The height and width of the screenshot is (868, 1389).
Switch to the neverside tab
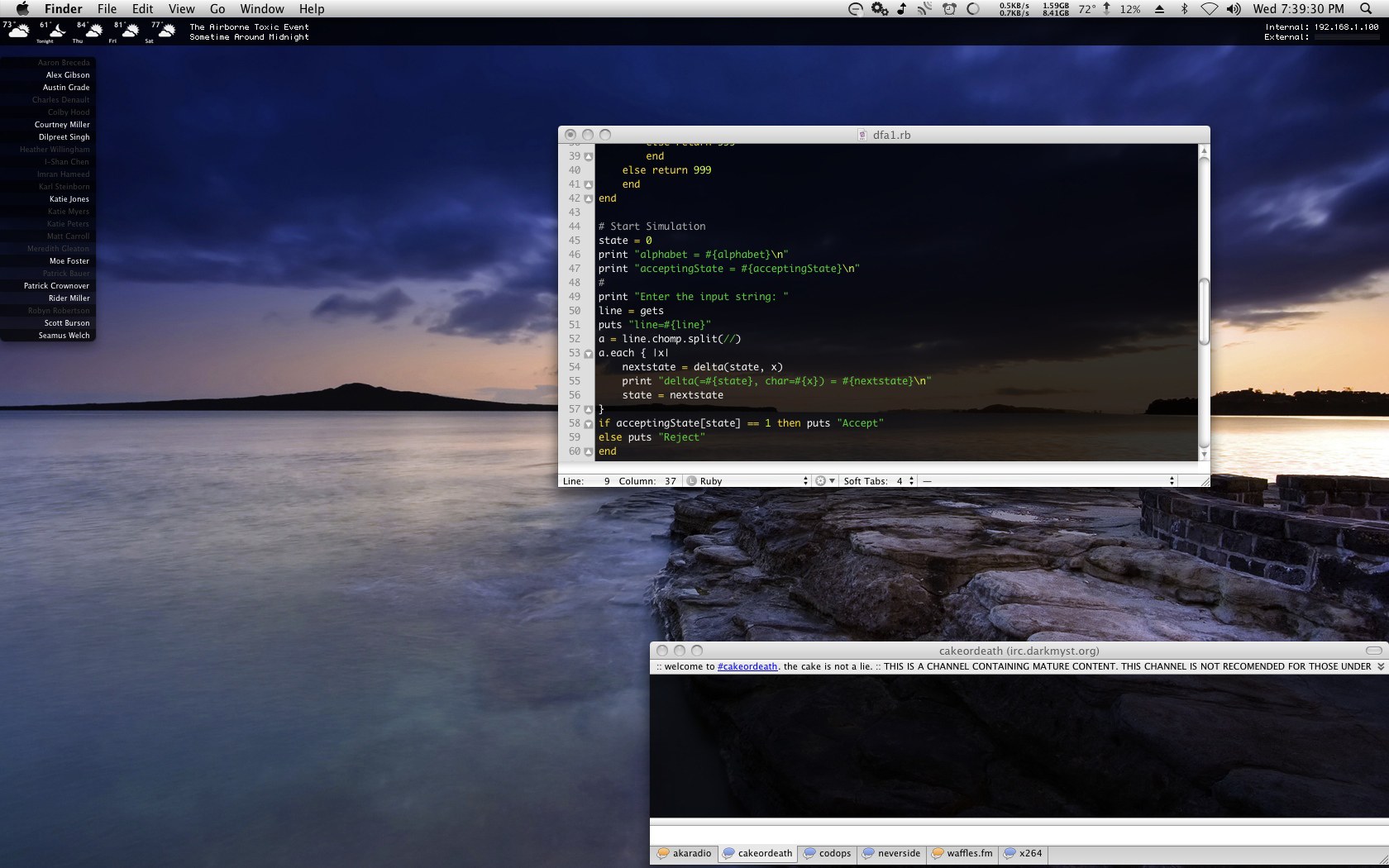point(891,853)
